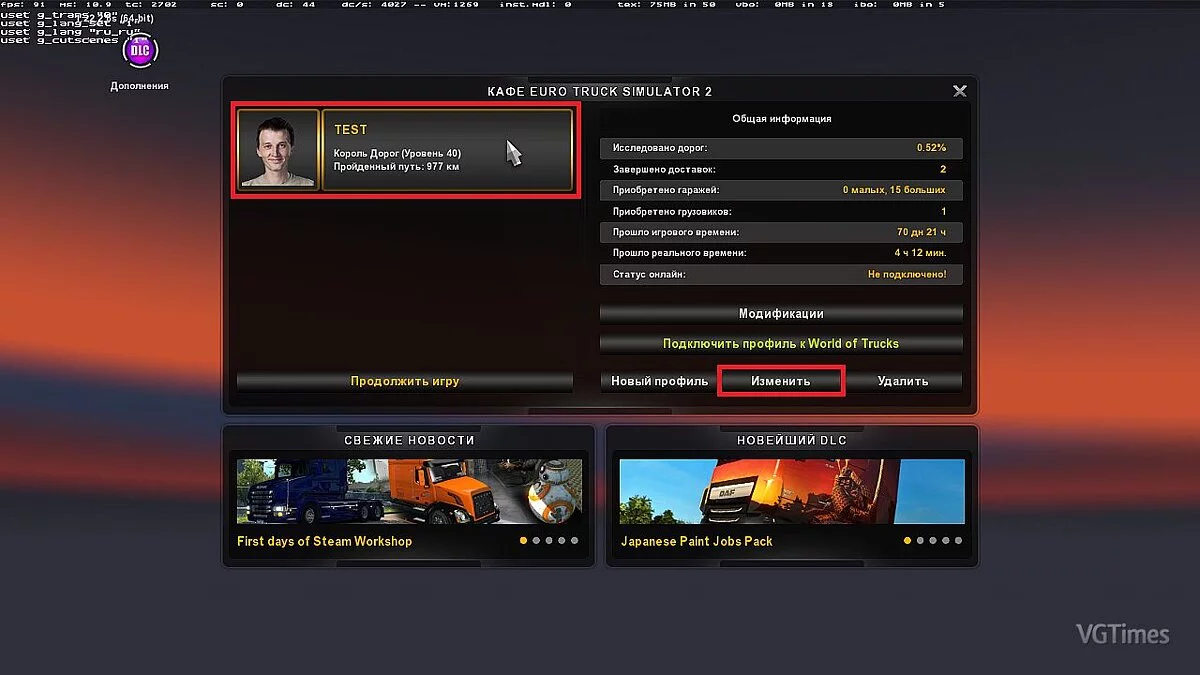The height and width of the screenshot is (675, 1200).
Task: Click the Продолжить игру button
Action: [404, 381]
